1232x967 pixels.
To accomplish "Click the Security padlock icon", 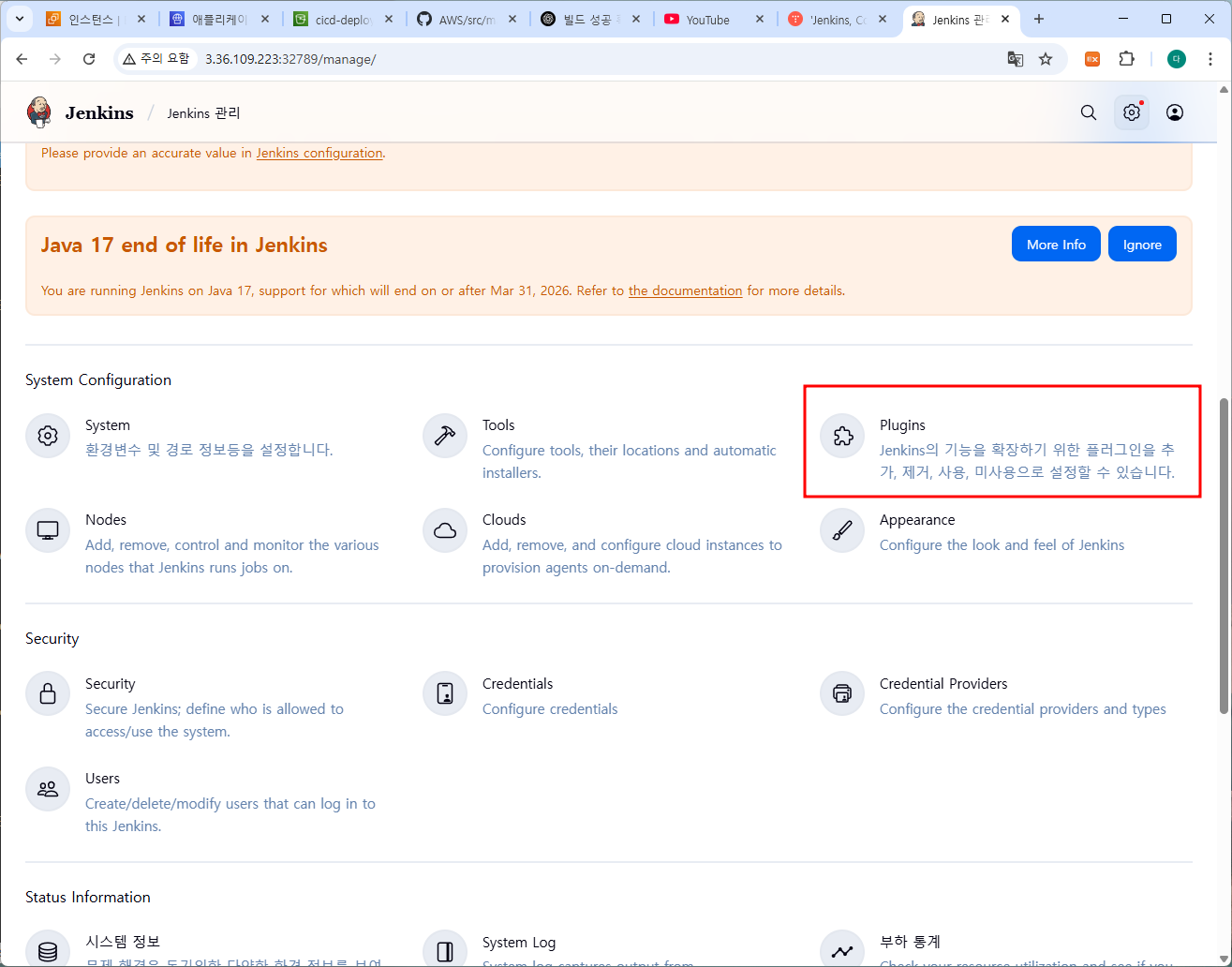I will pyautogui.click(x=48, y=694).
